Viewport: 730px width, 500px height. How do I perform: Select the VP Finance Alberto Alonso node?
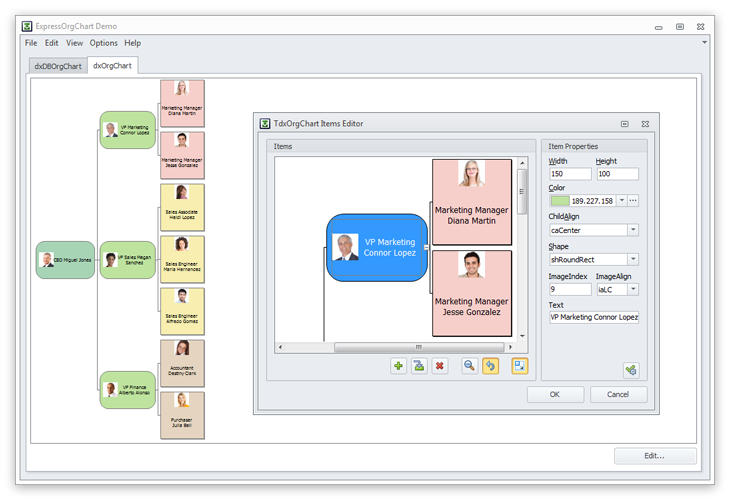pyautogui.click(x=128, y=390)
